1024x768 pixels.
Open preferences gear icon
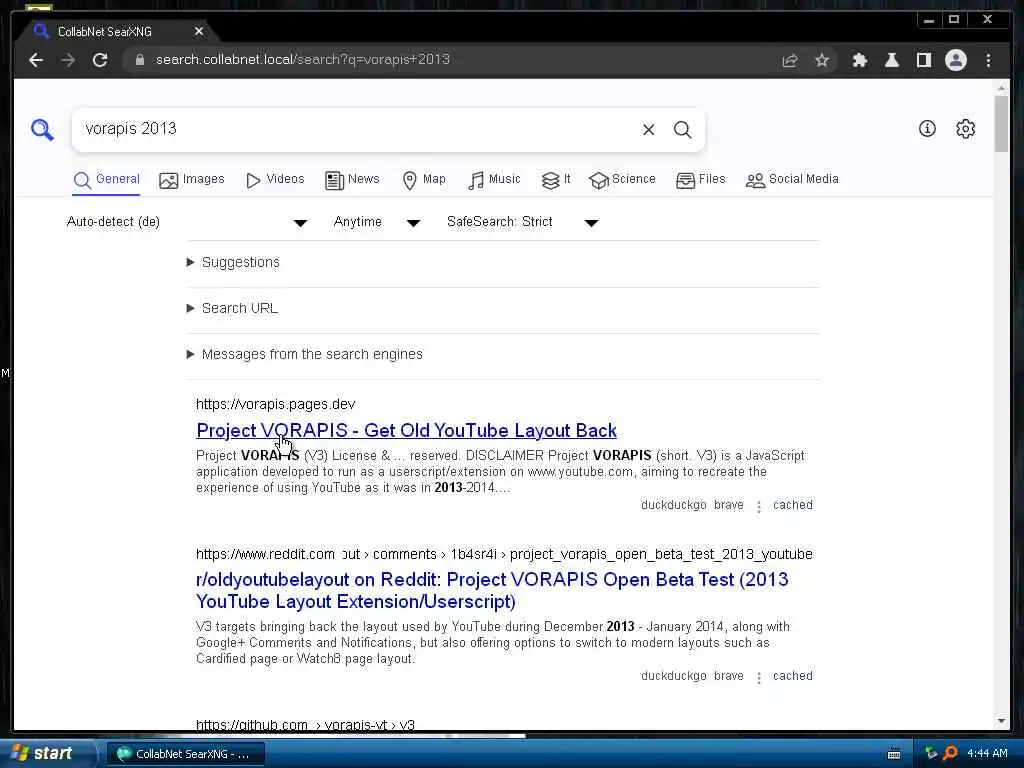click(965, 129)
